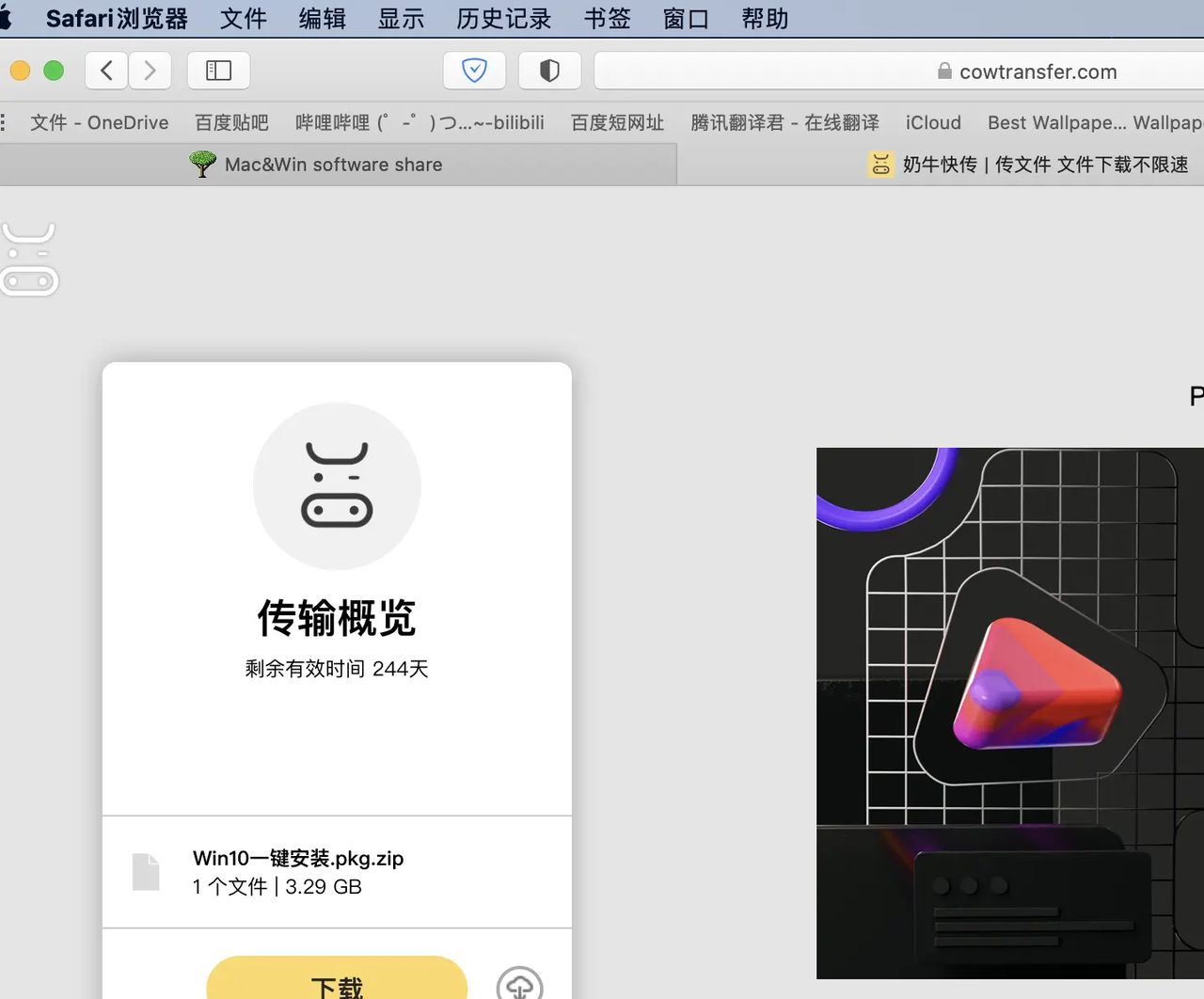Open the 帮助 menu
Viewport: 1204px width, 999px height.
pos(765,19)
